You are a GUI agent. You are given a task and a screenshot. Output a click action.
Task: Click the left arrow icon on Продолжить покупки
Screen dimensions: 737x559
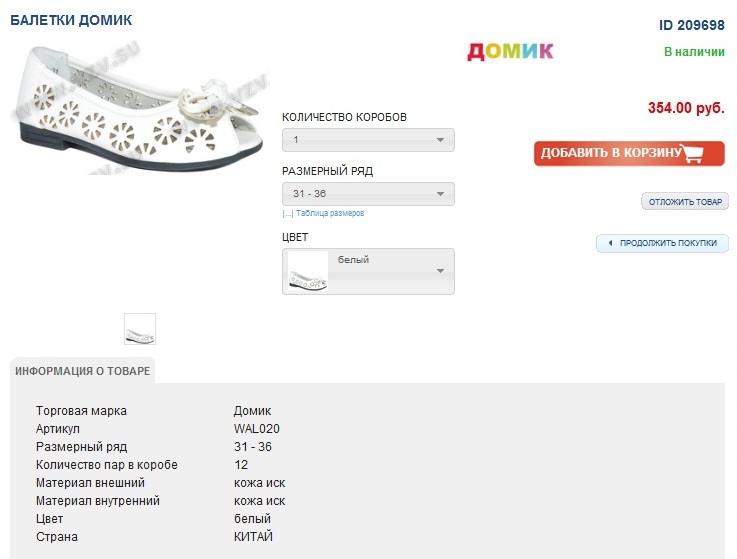tap(609, 243)
